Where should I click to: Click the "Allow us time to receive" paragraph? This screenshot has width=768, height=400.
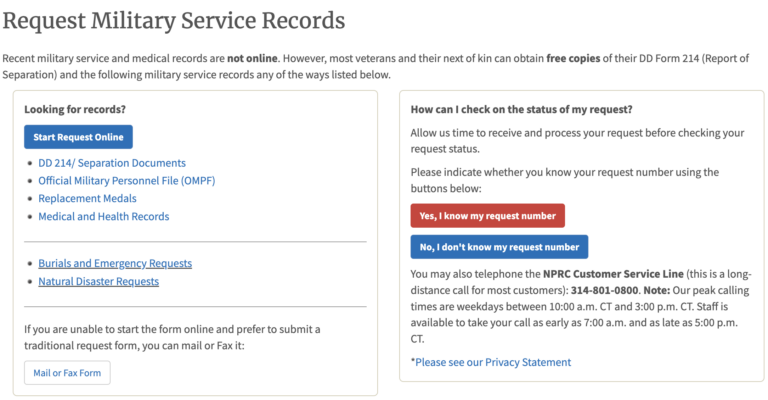click(577, 140)
